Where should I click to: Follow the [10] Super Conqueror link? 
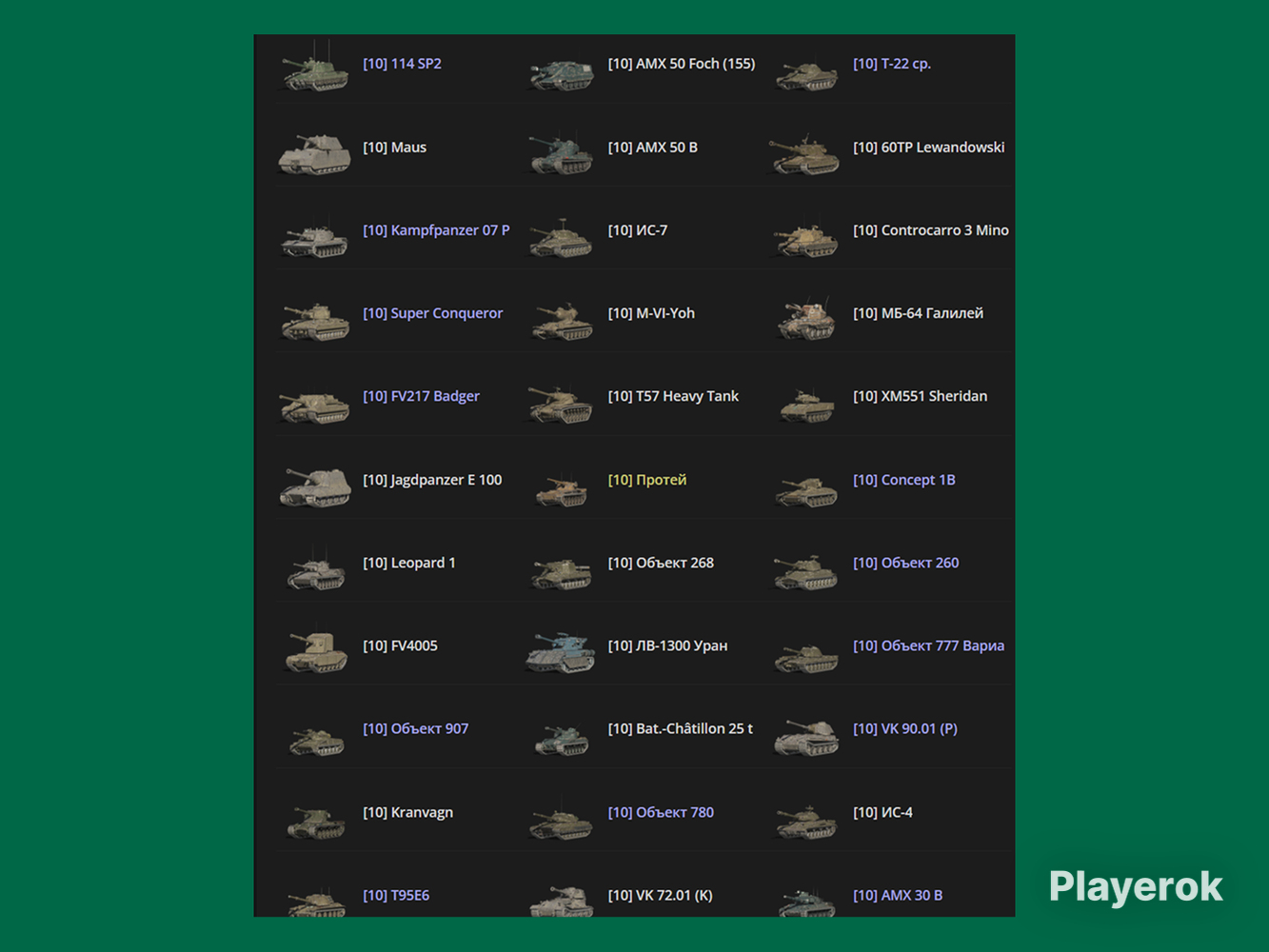pyautogui.click(x=432, y=313)
